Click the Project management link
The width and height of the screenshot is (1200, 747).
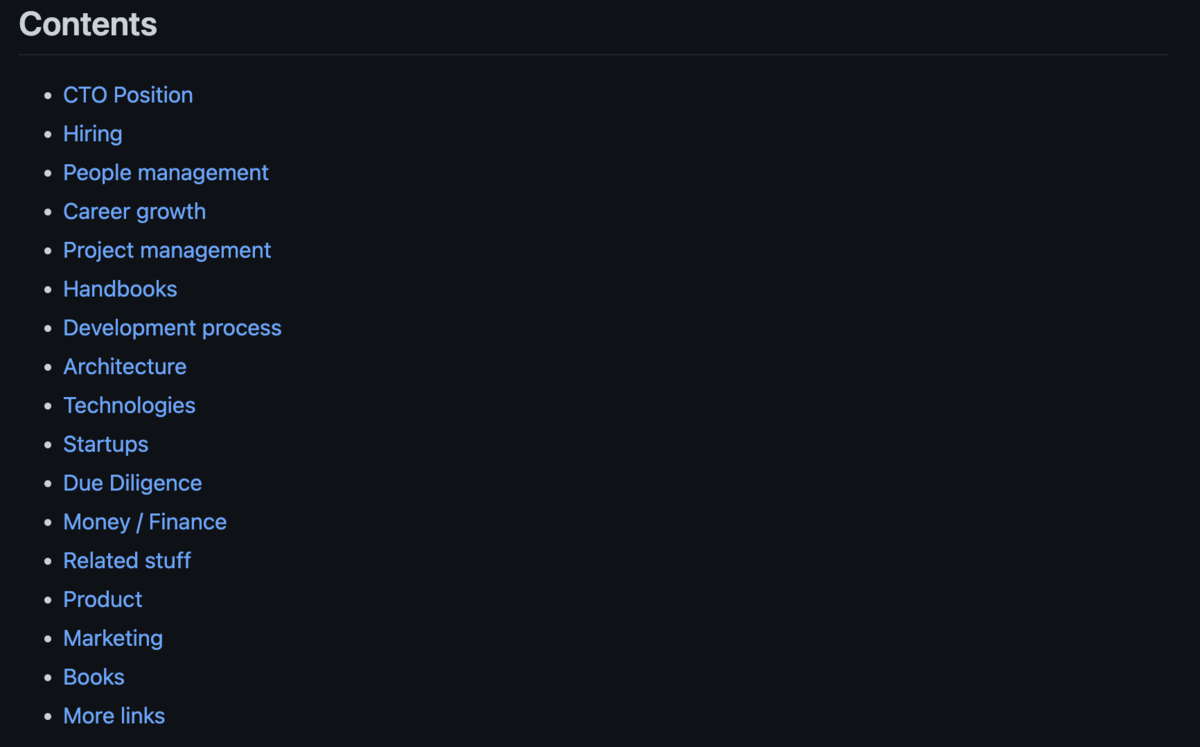coord(167,250)
